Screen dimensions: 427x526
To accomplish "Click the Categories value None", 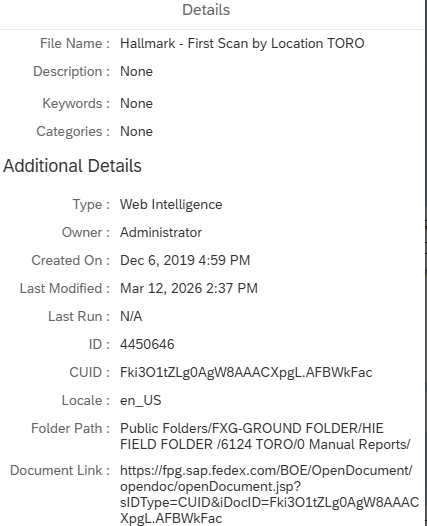I will 137,132.
